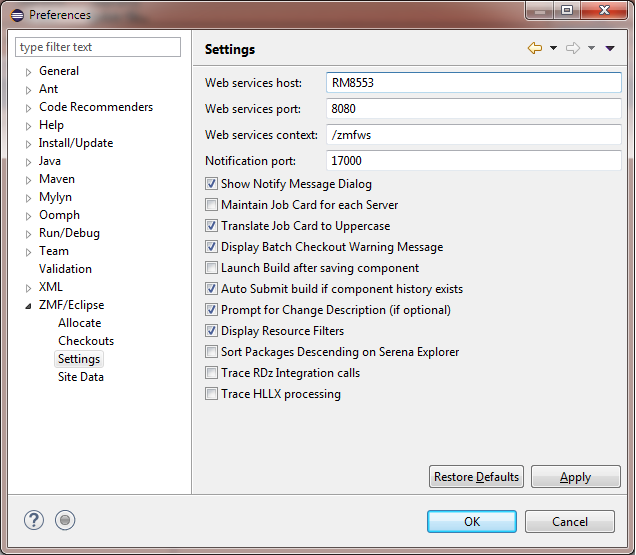Expand the General tree node

pos(28,72)
